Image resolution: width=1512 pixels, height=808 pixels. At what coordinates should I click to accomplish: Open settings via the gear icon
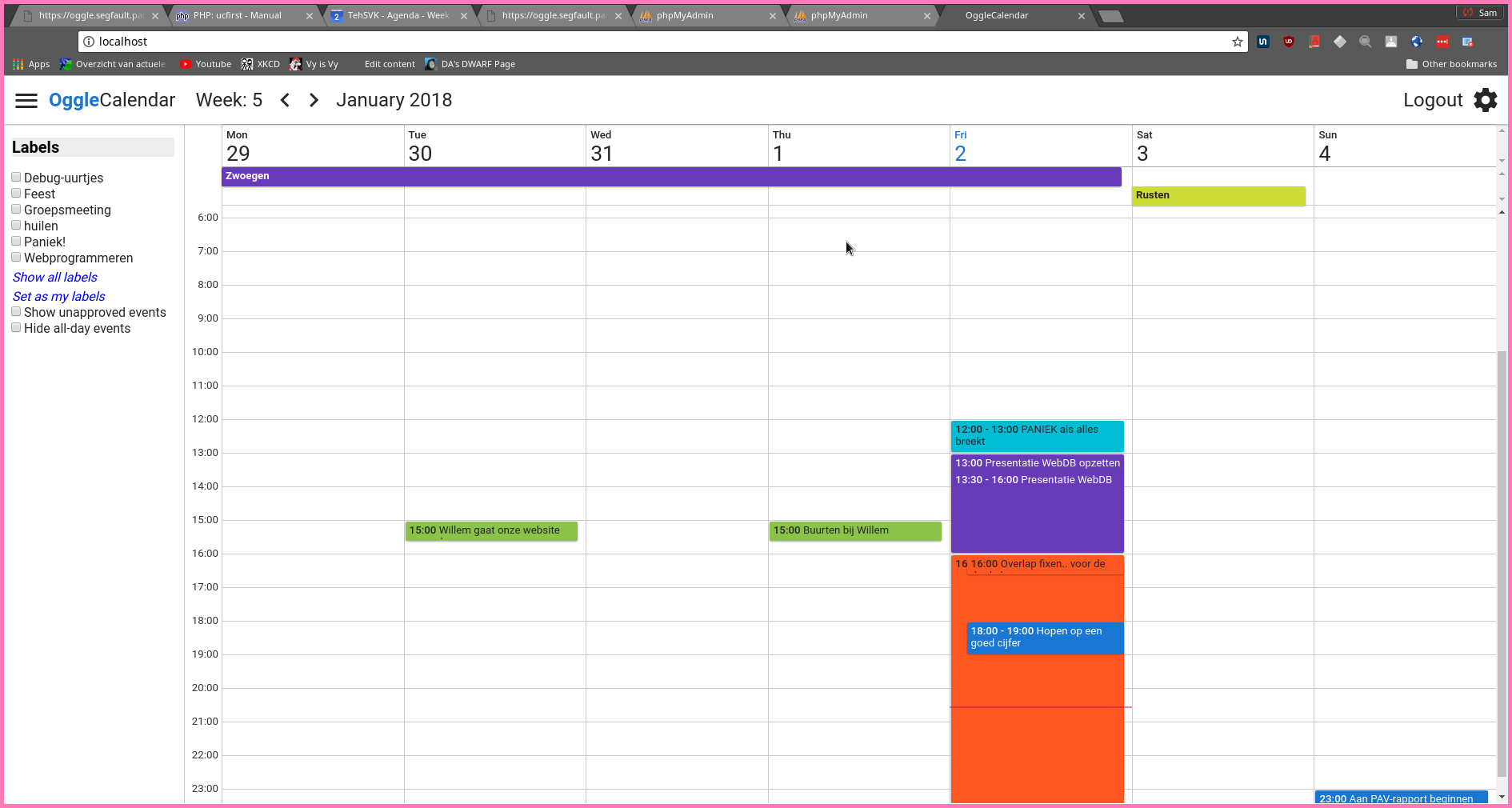pos(1486,100)
